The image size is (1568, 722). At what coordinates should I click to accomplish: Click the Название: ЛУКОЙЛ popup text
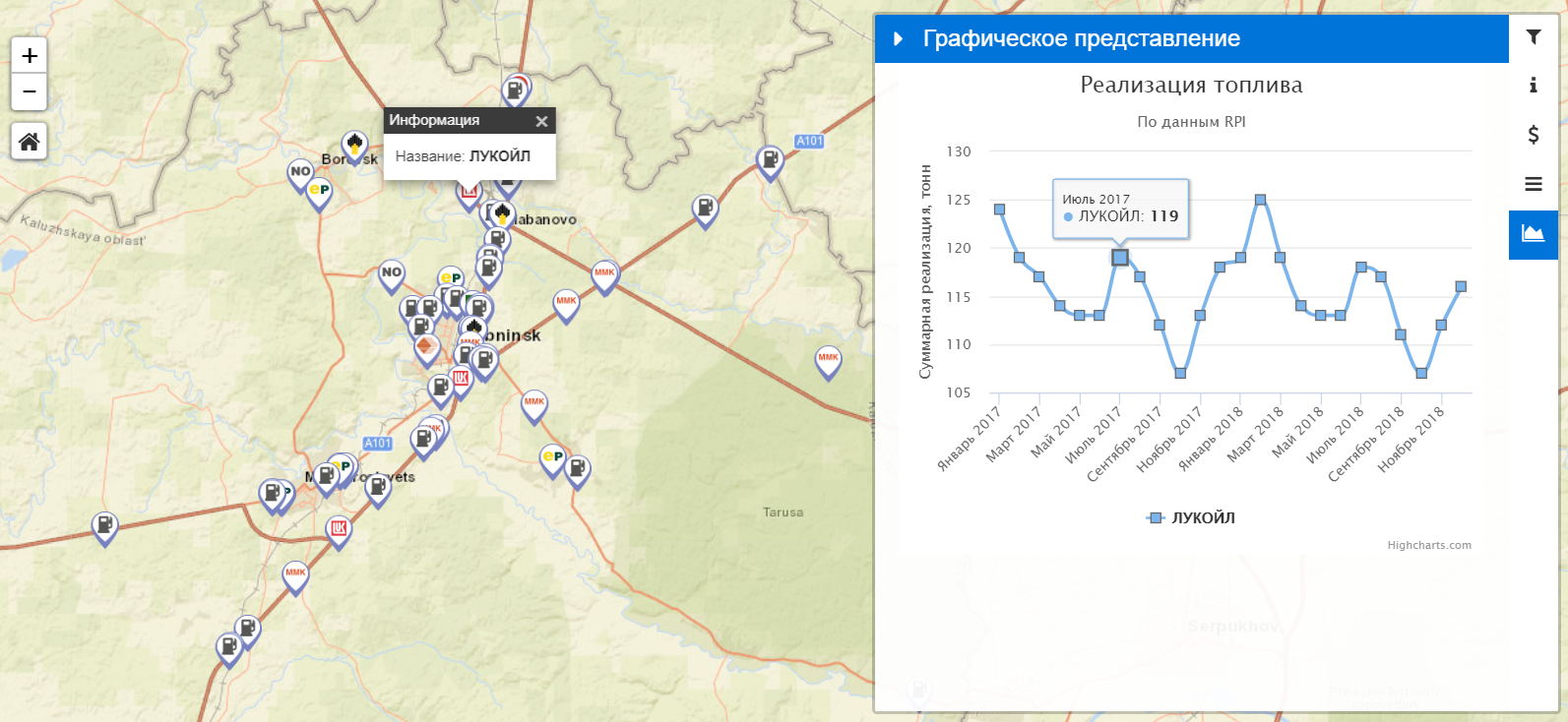pos(463,156)
